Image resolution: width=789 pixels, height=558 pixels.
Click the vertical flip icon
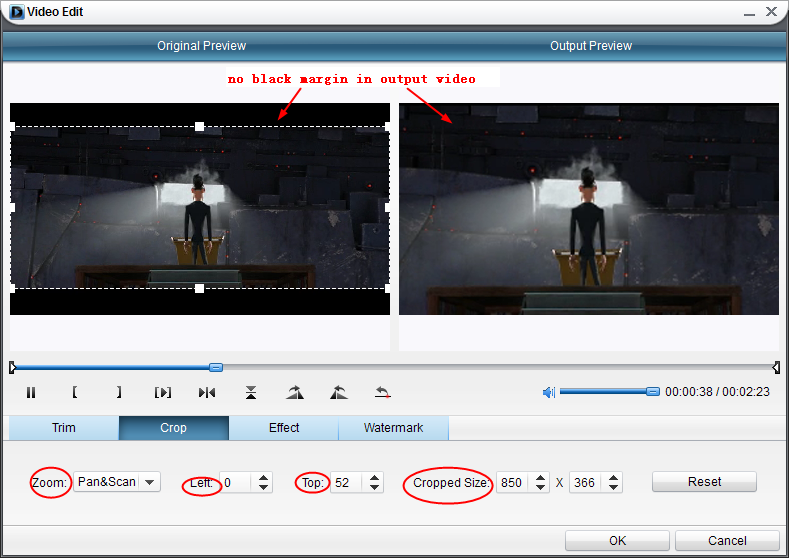click(251, 392)
